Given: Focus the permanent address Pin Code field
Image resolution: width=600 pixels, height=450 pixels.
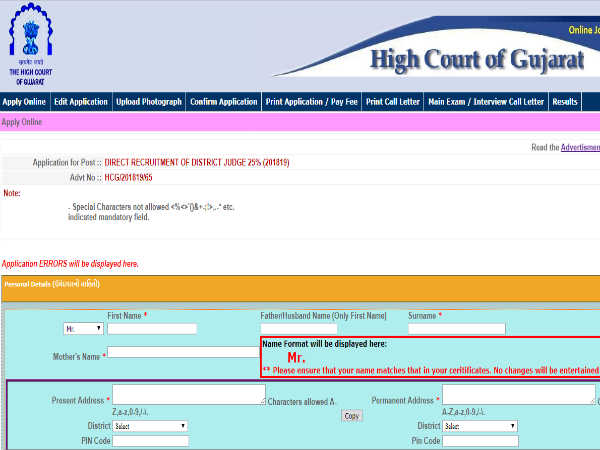Looking at the screenshot, I should coord(480,441).
